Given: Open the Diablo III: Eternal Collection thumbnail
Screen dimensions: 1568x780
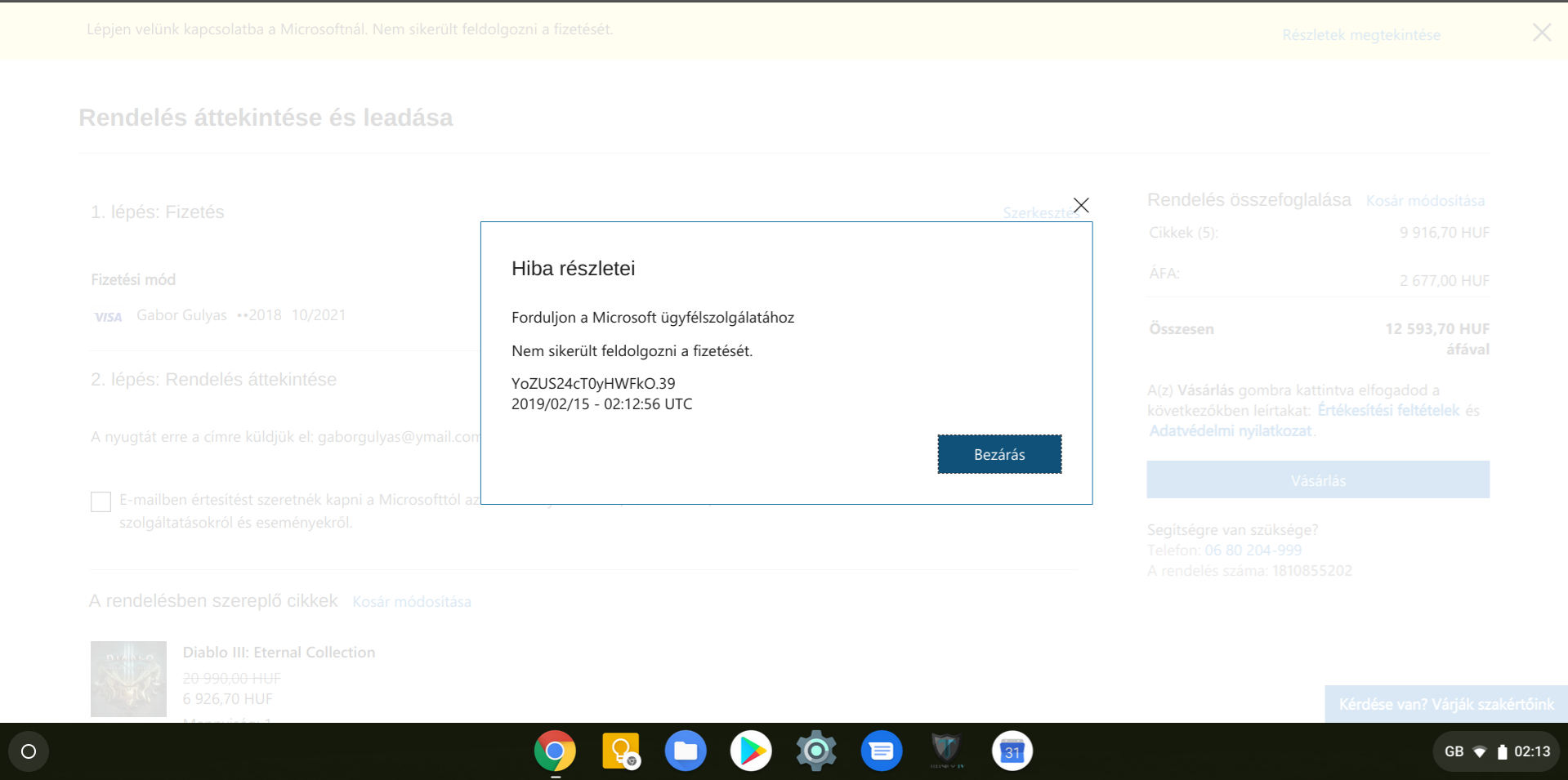Looking at the screenshot, I should [x=128, y=679].
